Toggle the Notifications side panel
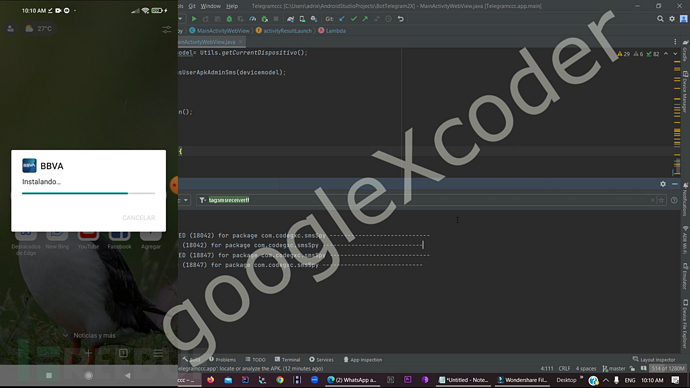This screenshot has height=388, width=690. [685, 199]
